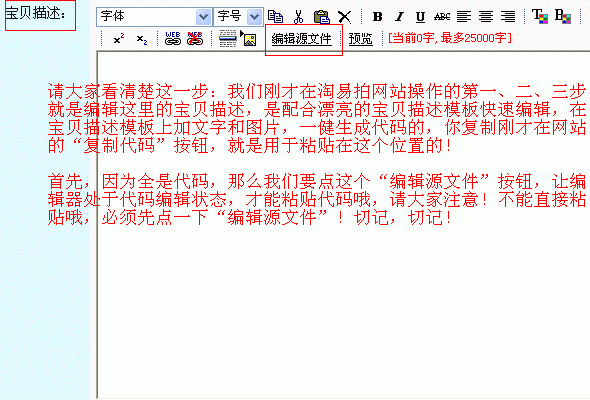Toggle Bold formatting
Screen dimensions: 590x400
[x=377, y=17]
